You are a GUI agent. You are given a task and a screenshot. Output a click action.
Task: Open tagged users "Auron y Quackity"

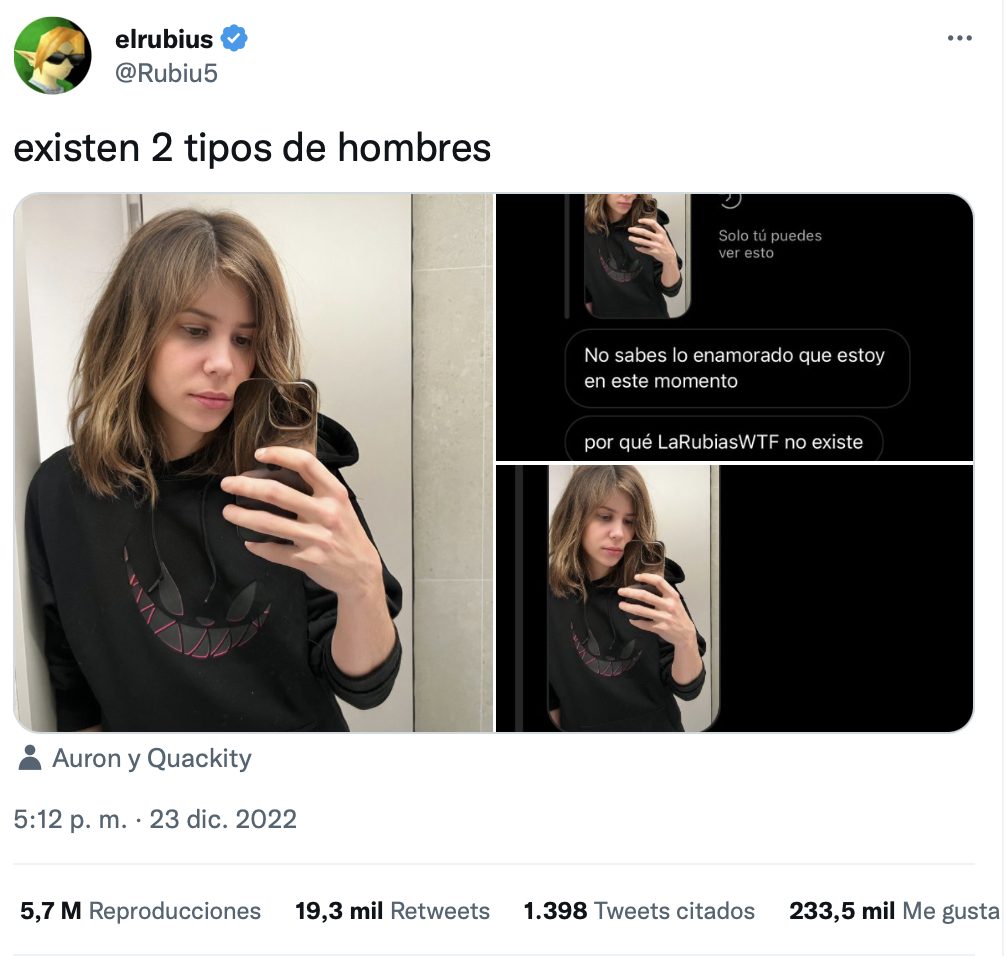click(x=151, y=759)
